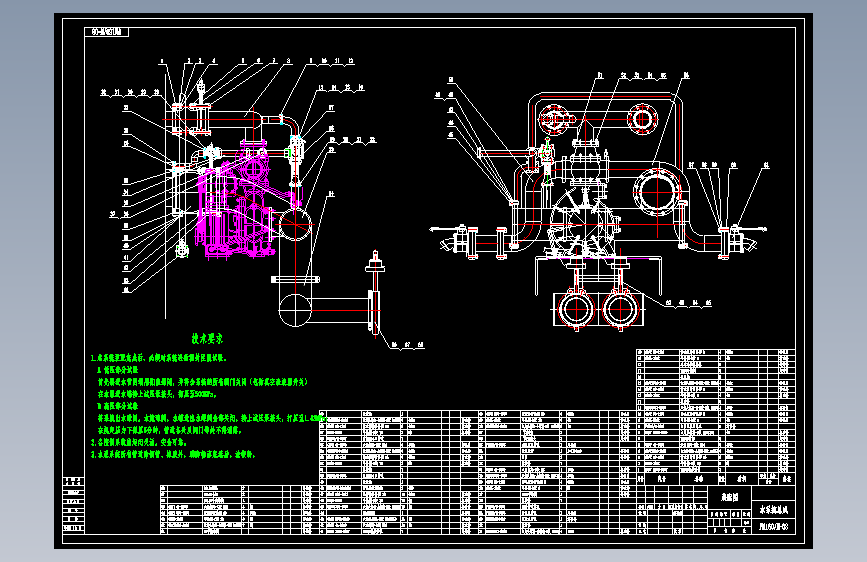Click the top-right round flange with red ring in right view
867x562 pixels.
pyautogui.click(x=641, y=118)
